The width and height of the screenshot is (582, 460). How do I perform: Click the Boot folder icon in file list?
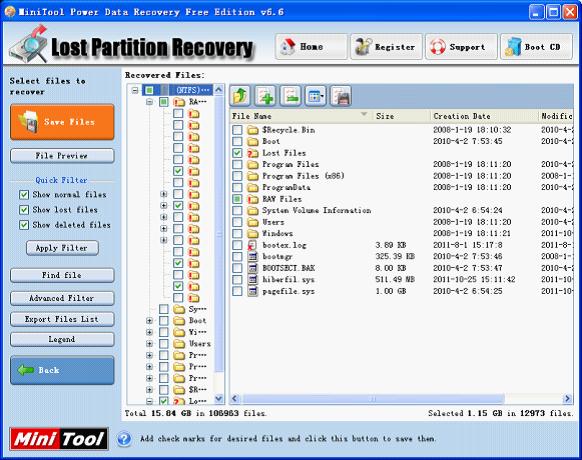point(253,141)
